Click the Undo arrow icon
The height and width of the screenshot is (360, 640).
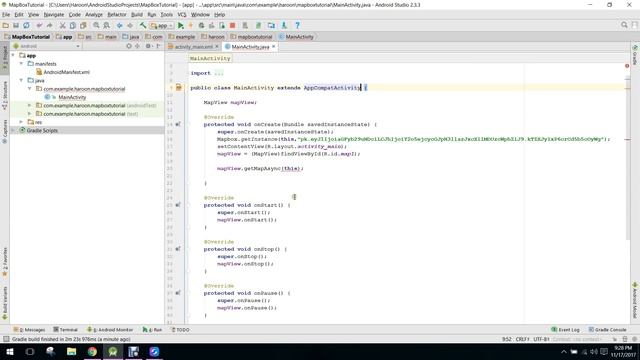39,25
